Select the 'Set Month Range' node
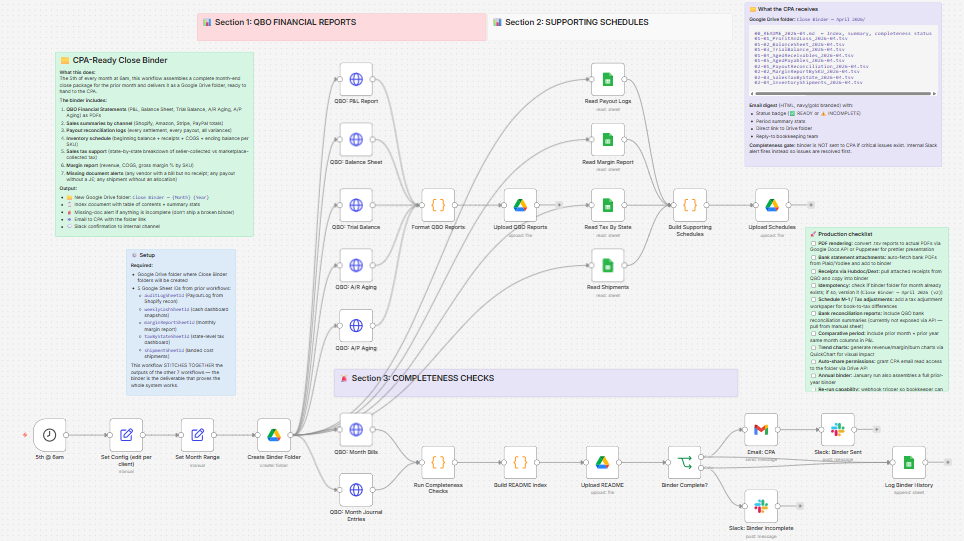 pyautogui.click(x=197, y=435)
